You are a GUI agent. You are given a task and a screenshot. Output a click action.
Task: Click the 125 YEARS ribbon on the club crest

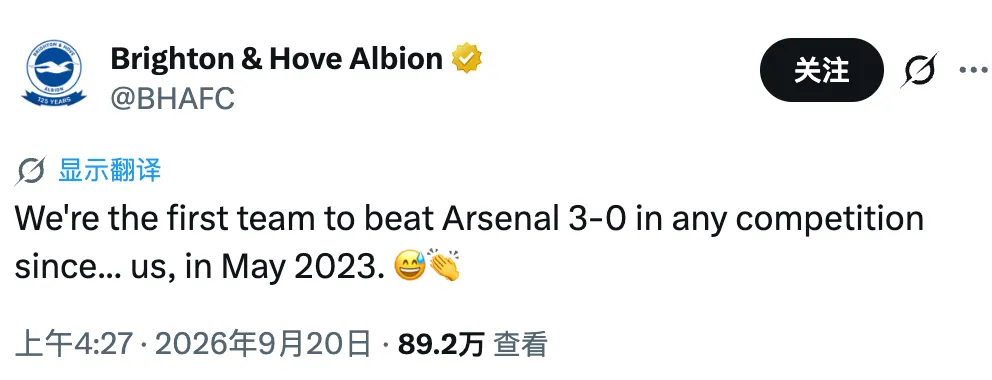click(54, 99)
